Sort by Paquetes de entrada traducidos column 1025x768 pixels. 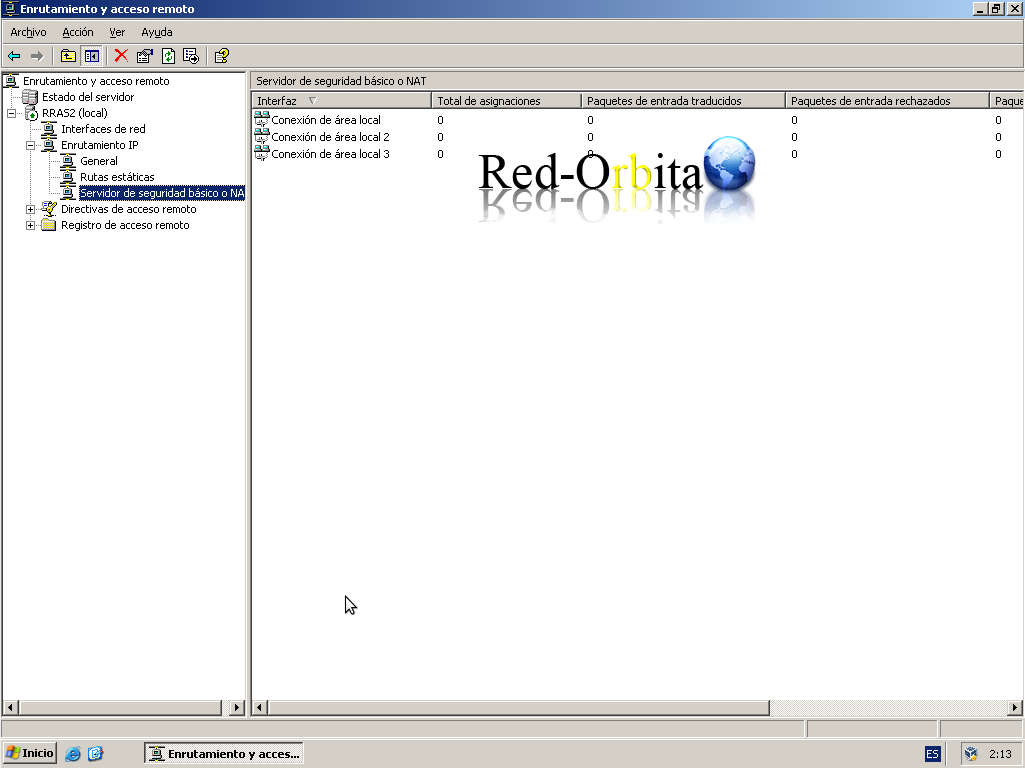(683, 101)
